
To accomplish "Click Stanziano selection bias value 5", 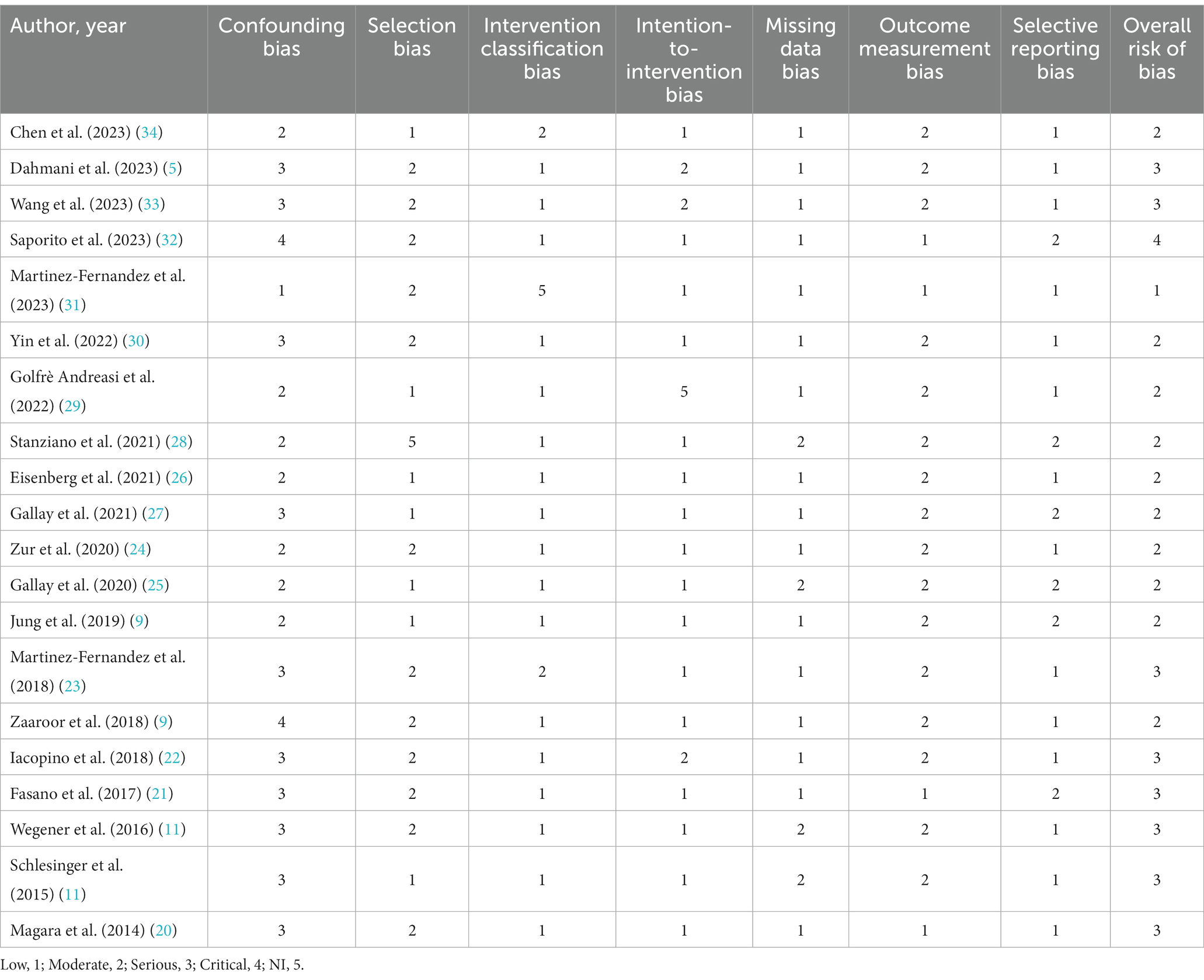I will 412,442.
